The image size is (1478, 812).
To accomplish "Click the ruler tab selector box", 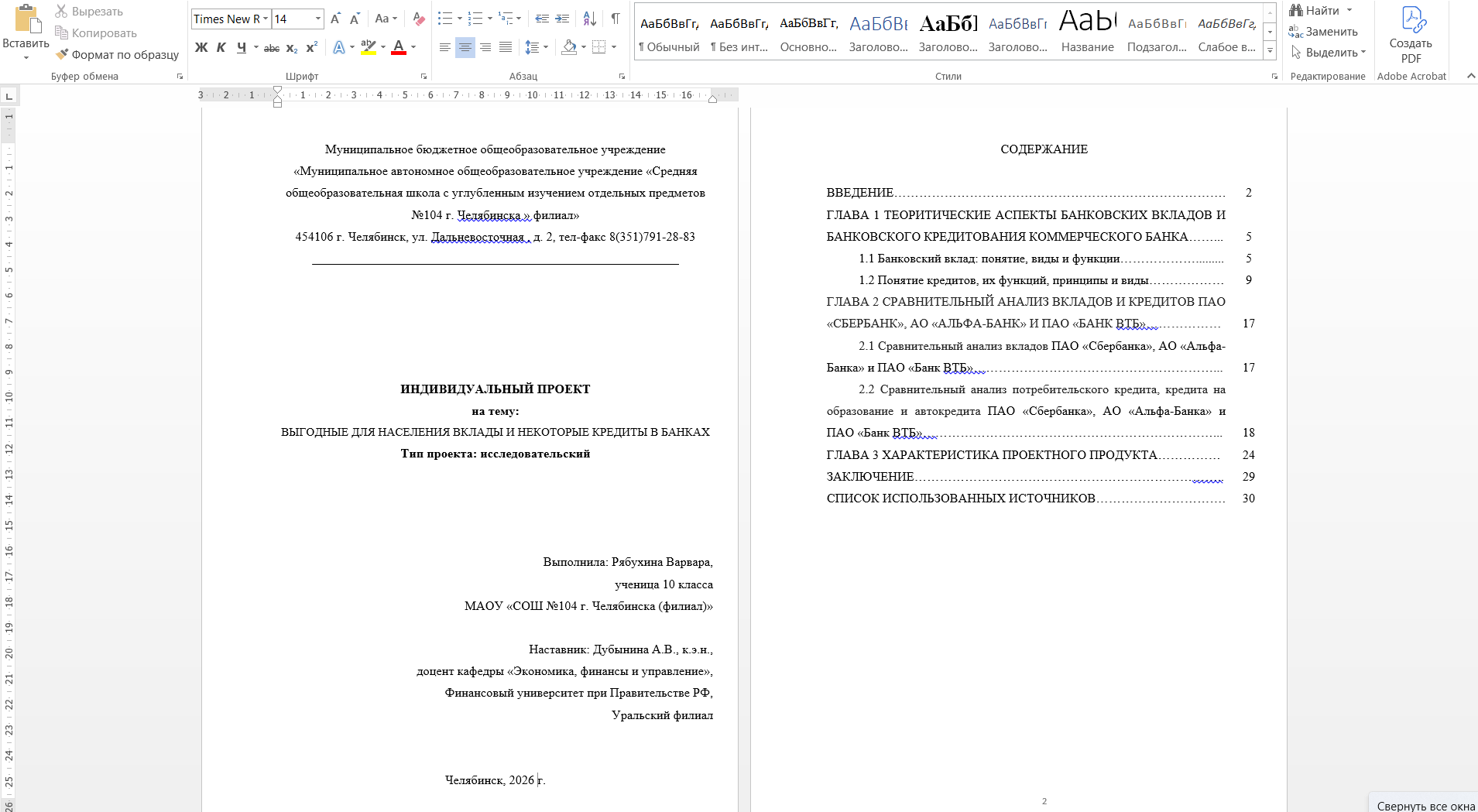I will click(x=9, y=96).
